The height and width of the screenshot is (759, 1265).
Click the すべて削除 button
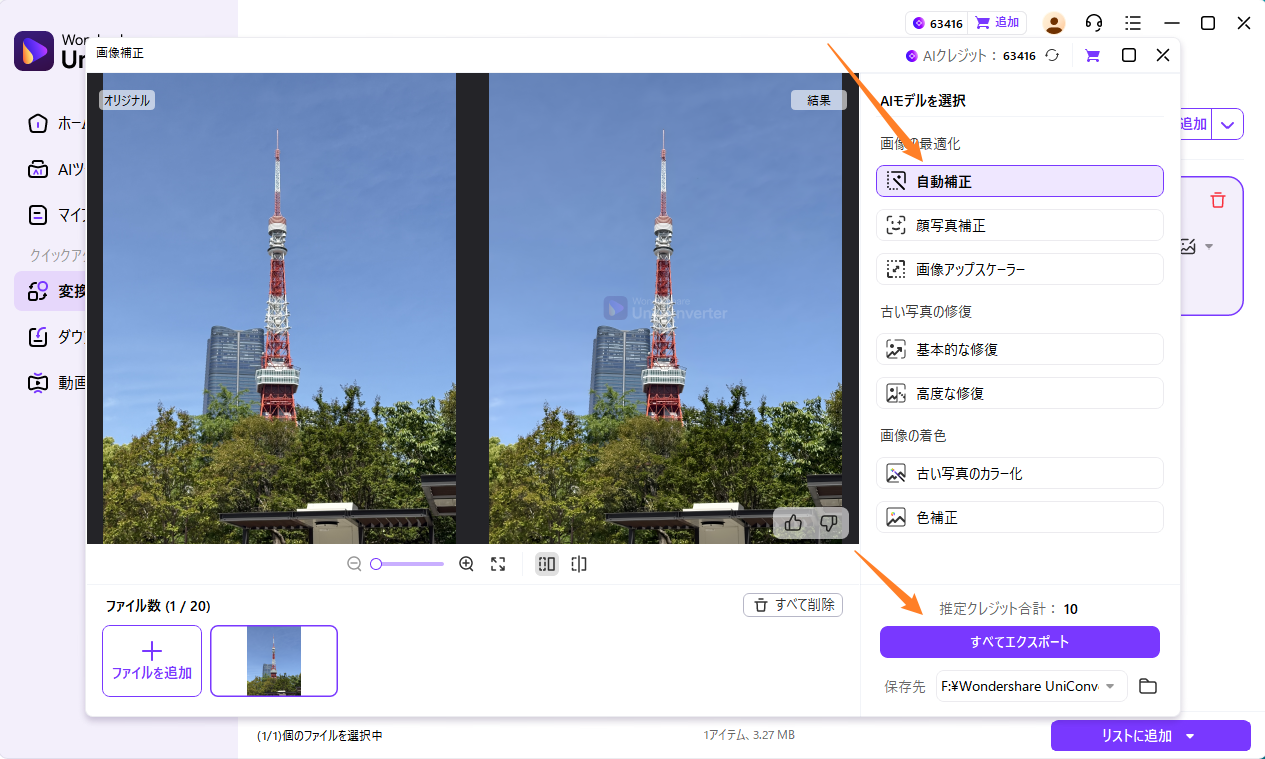pos(793,605)
